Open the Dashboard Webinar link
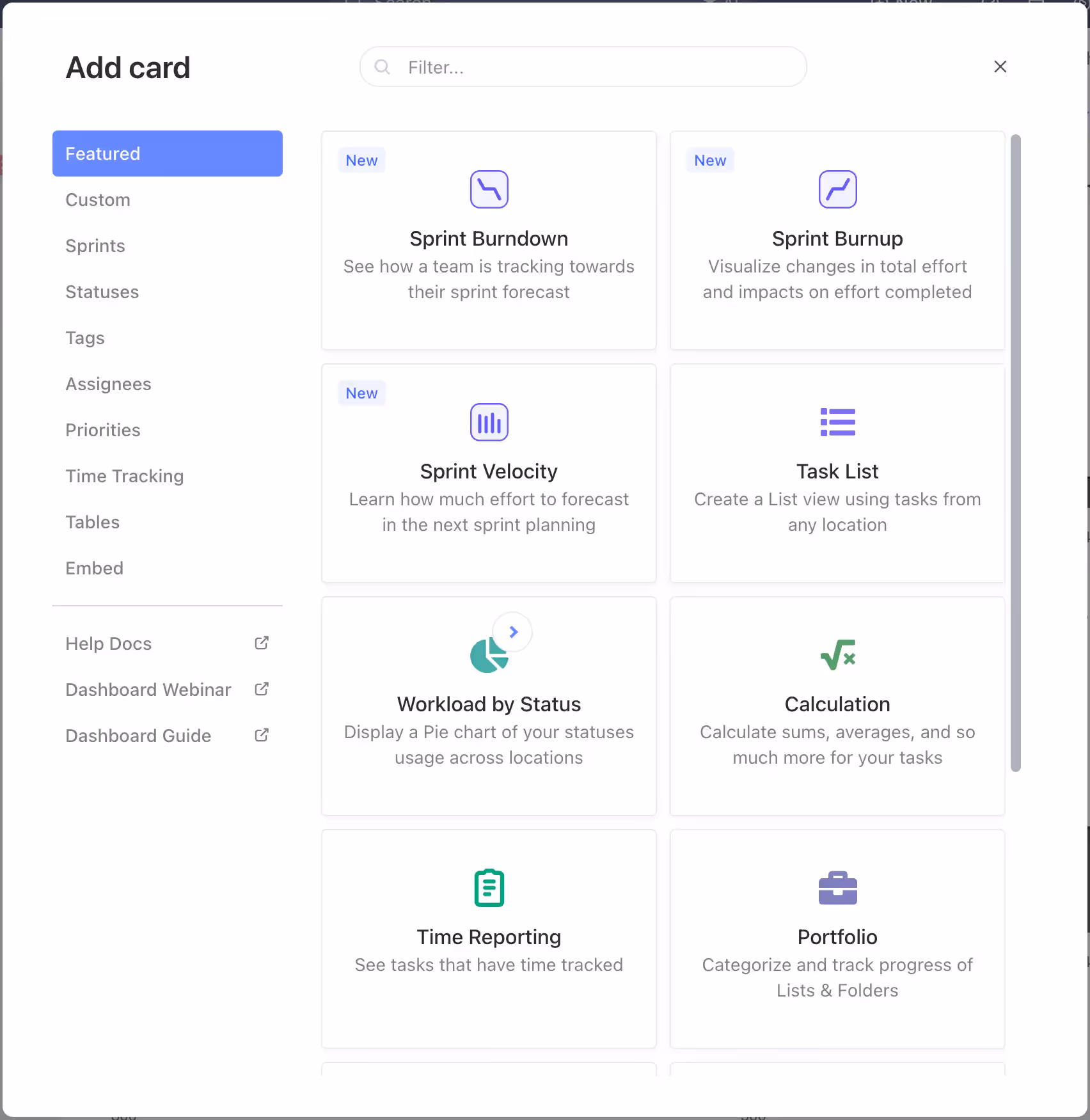 click(x=148, y=690)
